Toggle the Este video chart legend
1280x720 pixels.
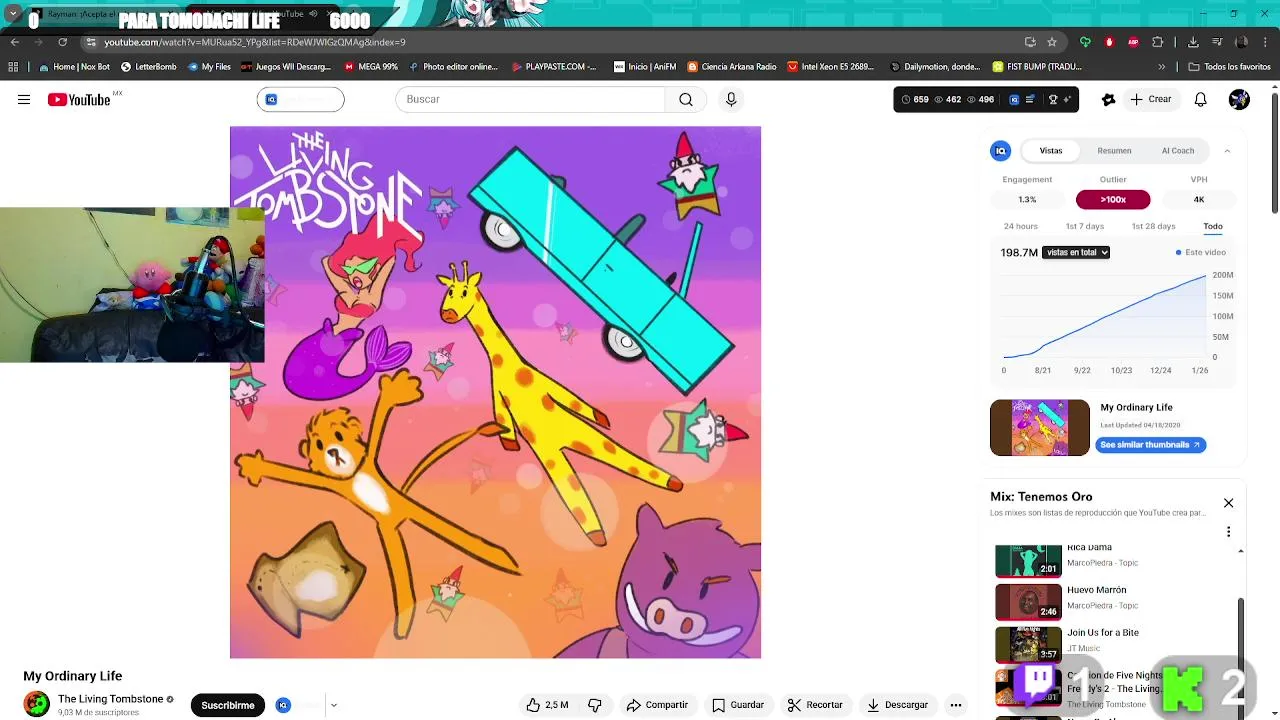tap(1201, 252)
